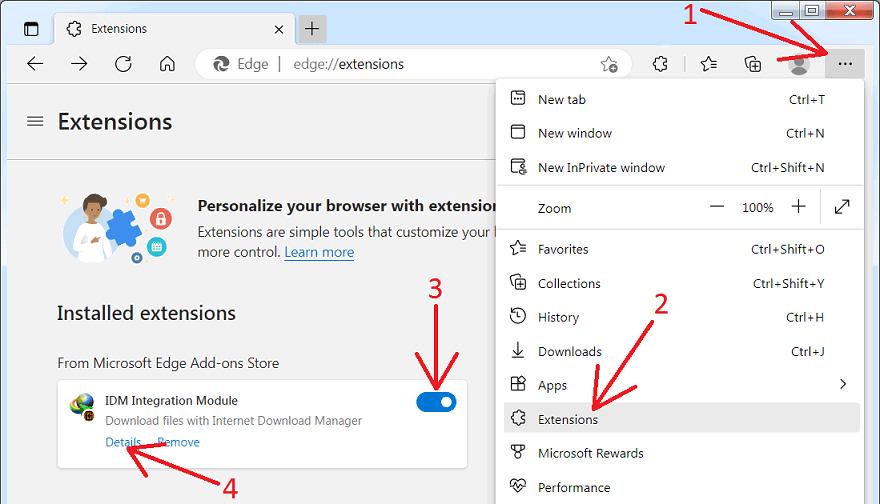Enter full screen mode icon

[842, 207]
